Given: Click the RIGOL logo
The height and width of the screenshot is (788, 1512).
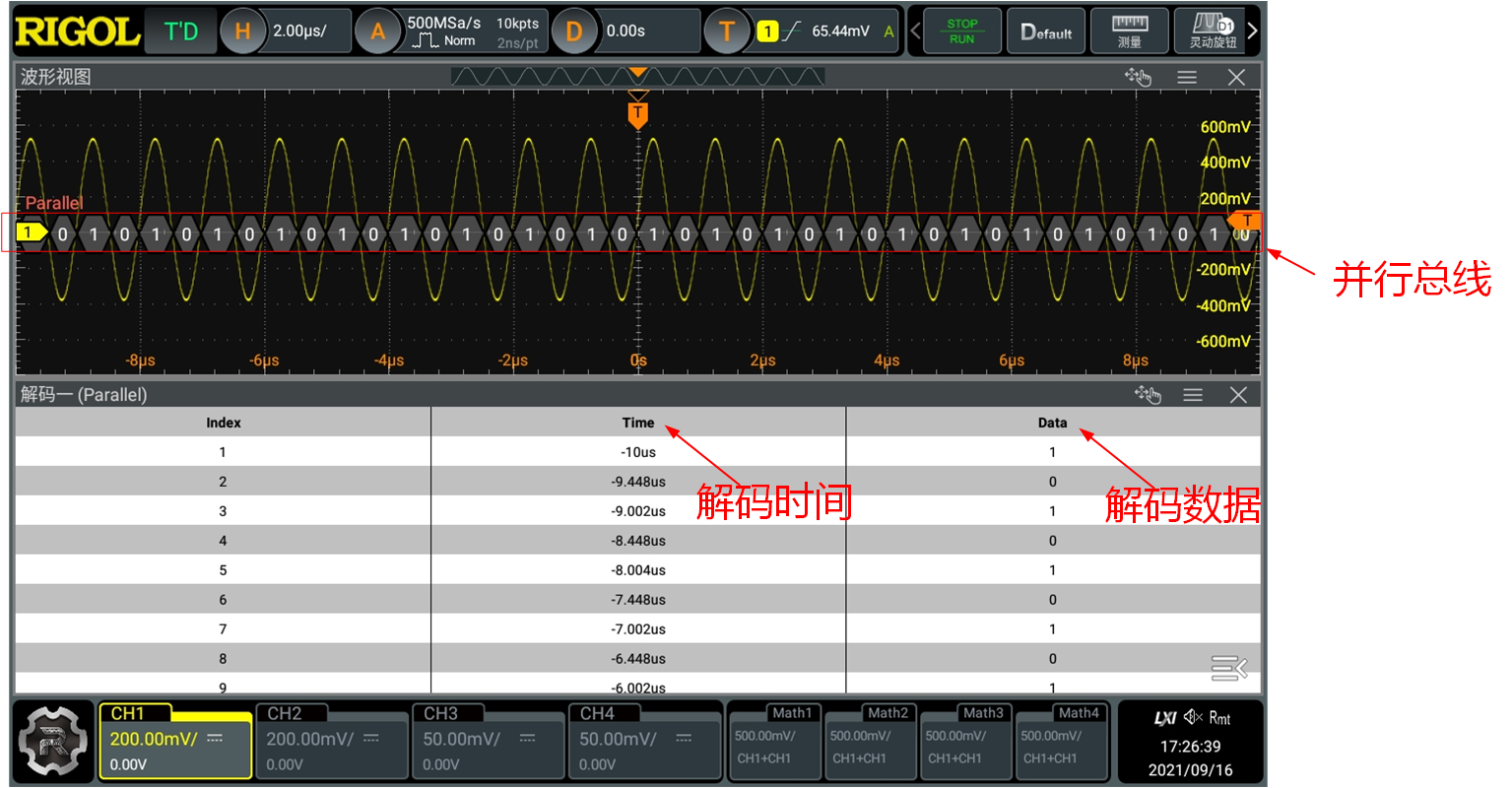Looking at the screenshot, I should pyautogui.click(x=77, y=32).
